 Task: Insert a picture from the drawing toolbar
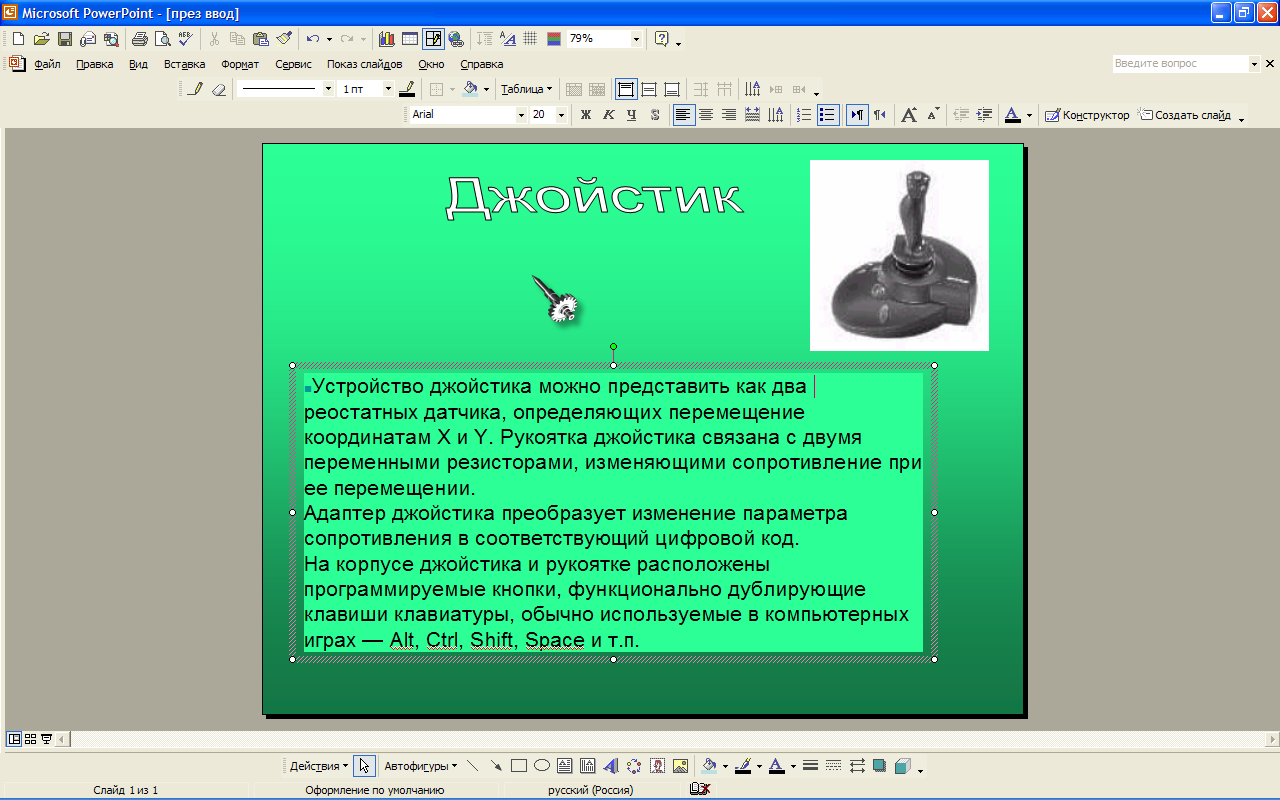[680, 766]
